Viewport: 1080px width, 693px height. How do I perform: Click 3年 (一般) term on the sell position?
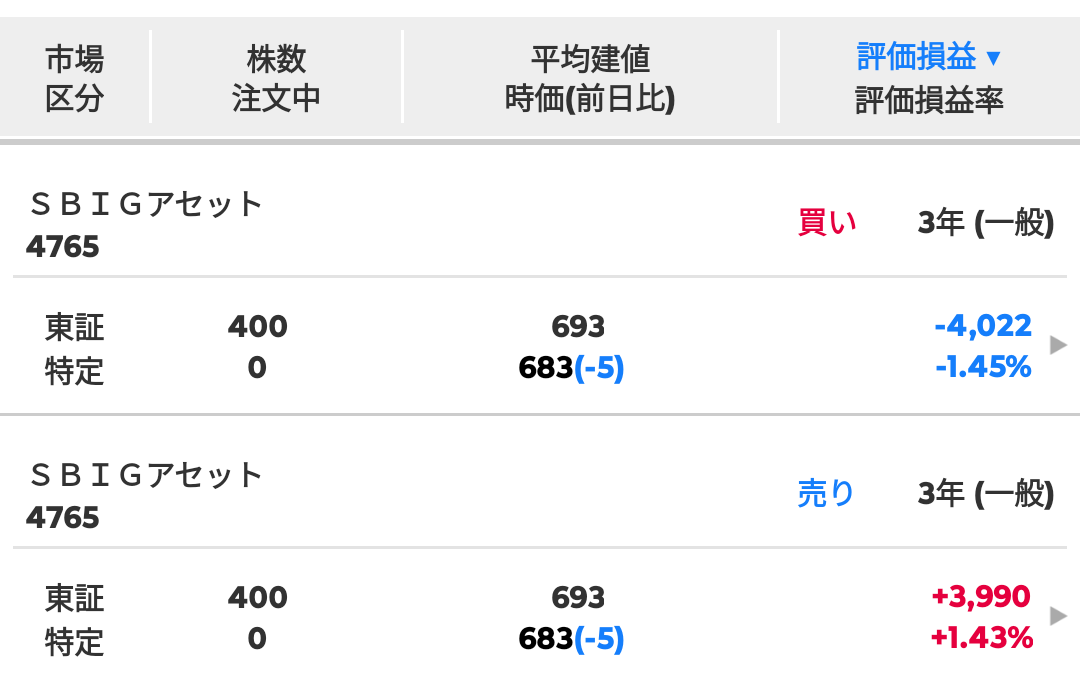pos(986,494)
